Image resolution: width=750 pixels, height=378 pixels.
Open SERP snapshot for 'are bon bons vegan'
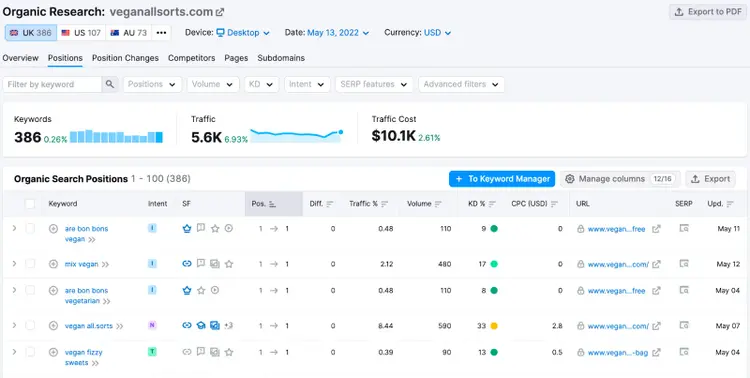(x=684, y=228)
